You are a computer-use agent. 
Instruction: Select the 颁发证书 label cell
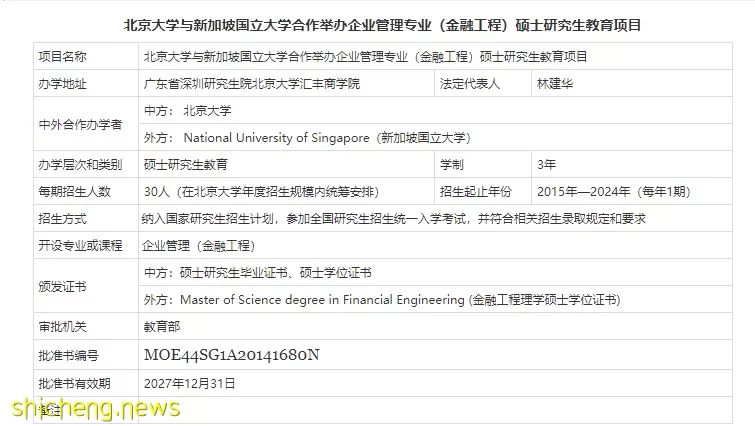(x=86, y=286)
